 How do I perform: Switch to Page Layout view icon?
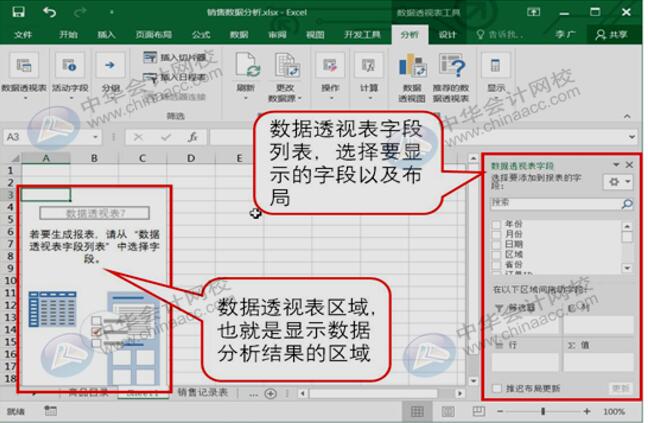tap(448, 411)
